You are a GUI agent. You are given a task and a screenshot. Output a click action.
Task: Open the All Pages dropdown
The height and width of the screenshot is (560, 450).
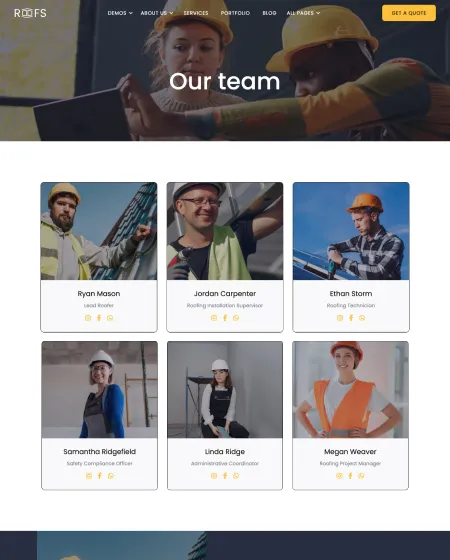pyautogui.click(x=303, y=13)
